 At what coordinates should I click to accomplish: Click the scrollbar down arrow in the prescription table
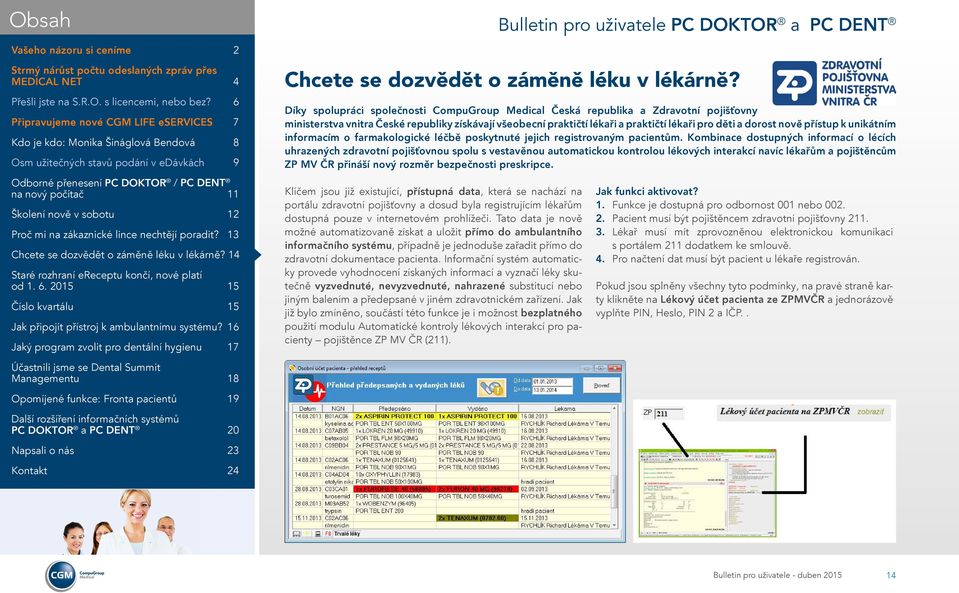614,525
